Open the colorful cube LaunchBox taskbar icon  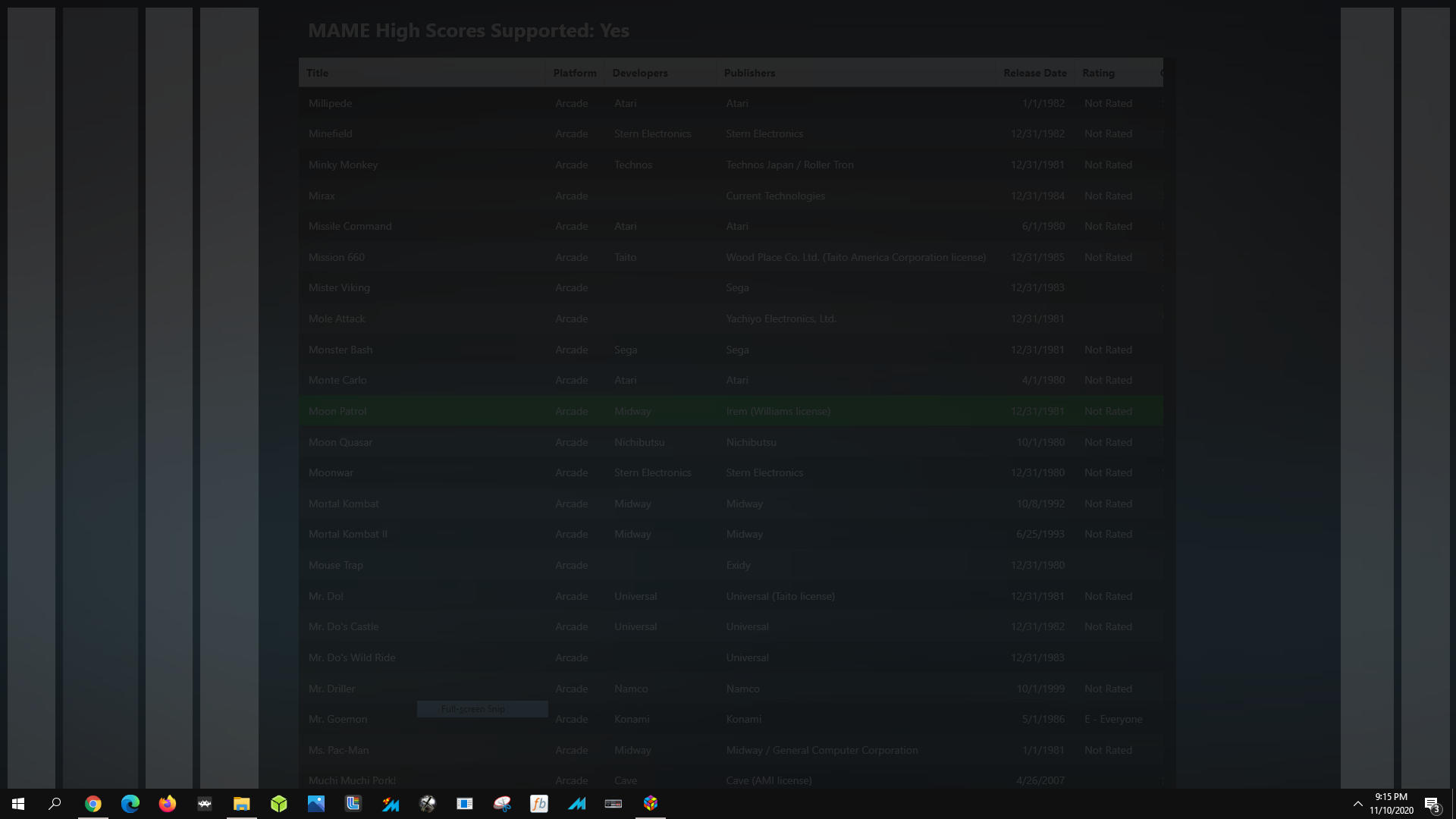[x=651, y=804]
